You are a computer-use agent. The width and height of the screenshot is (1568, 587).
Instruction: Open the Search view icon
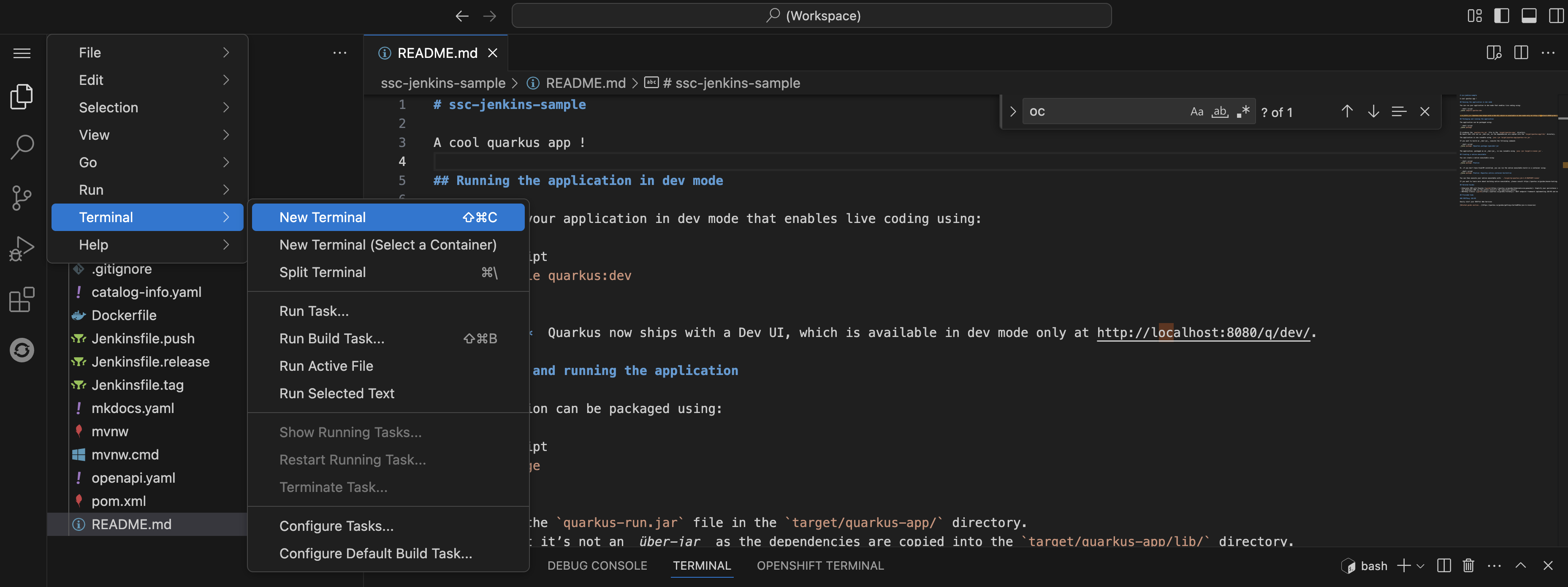click(22, 146)
